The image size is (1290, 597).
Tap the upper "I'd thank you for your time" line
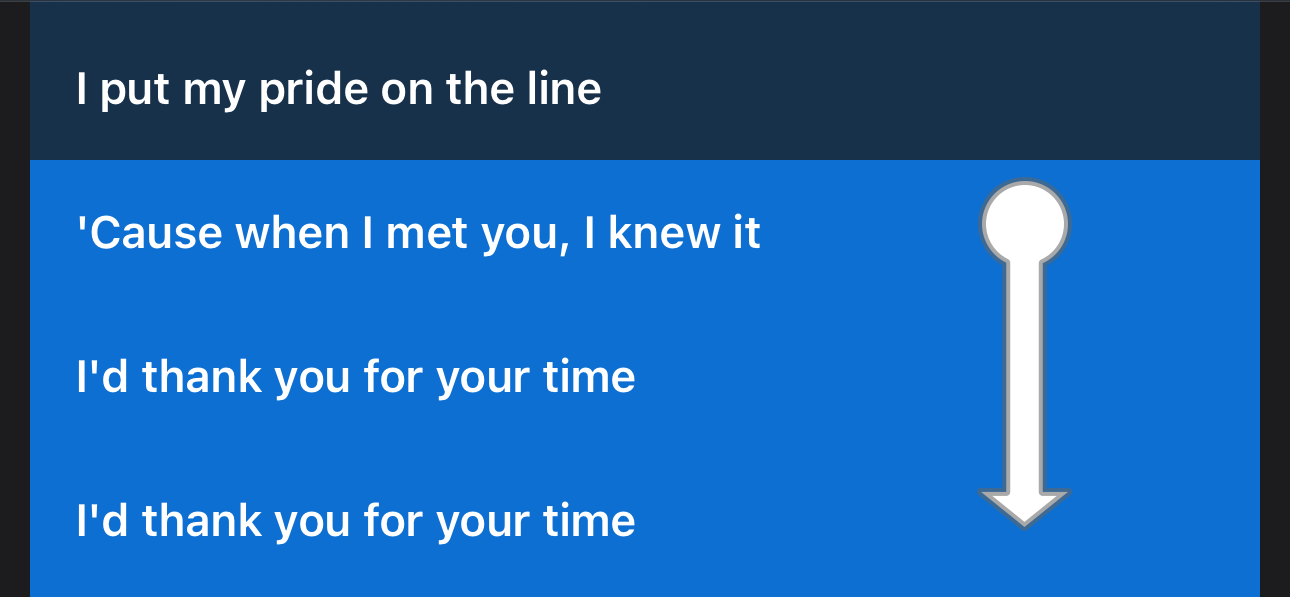pos(356,377)
